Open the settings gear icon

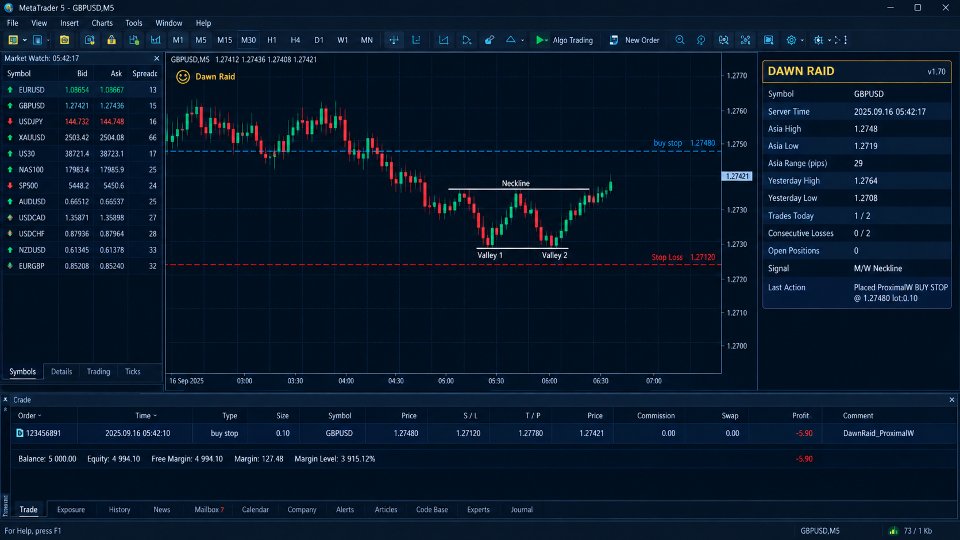pos(791,40)
